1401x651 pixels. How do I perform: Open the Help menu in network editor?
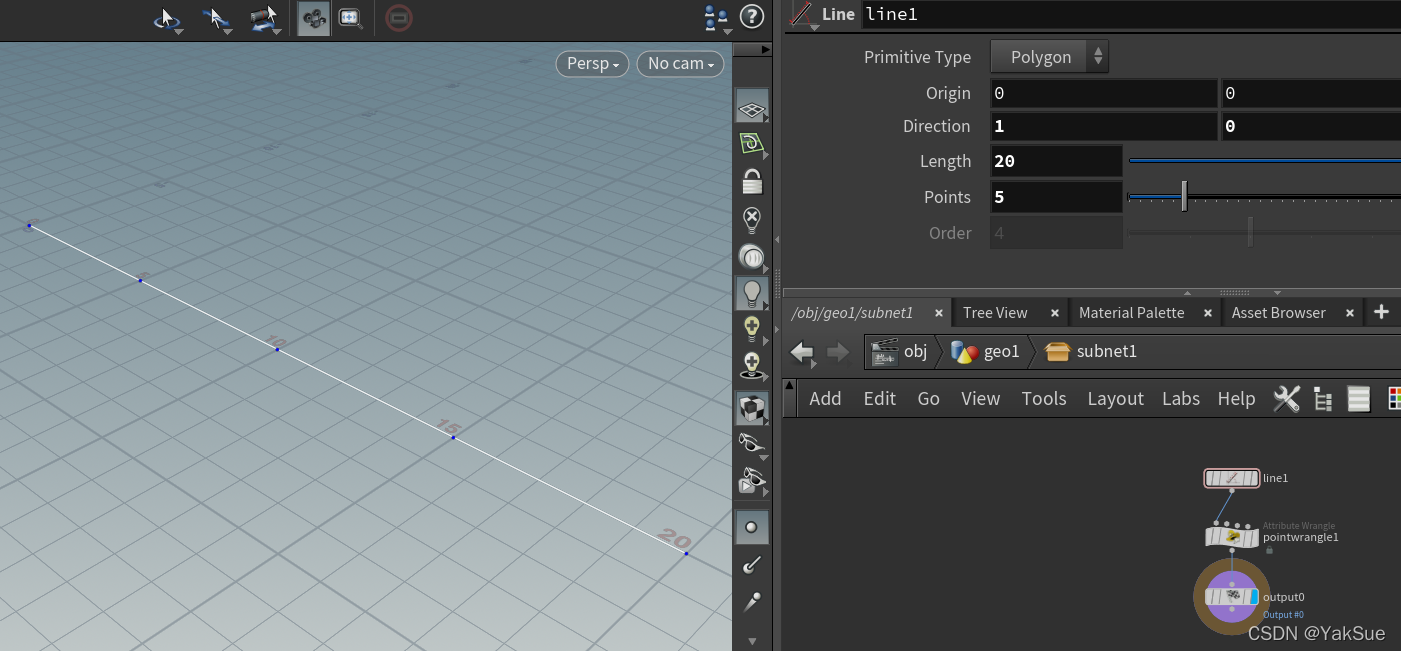tap(1236, 399)
